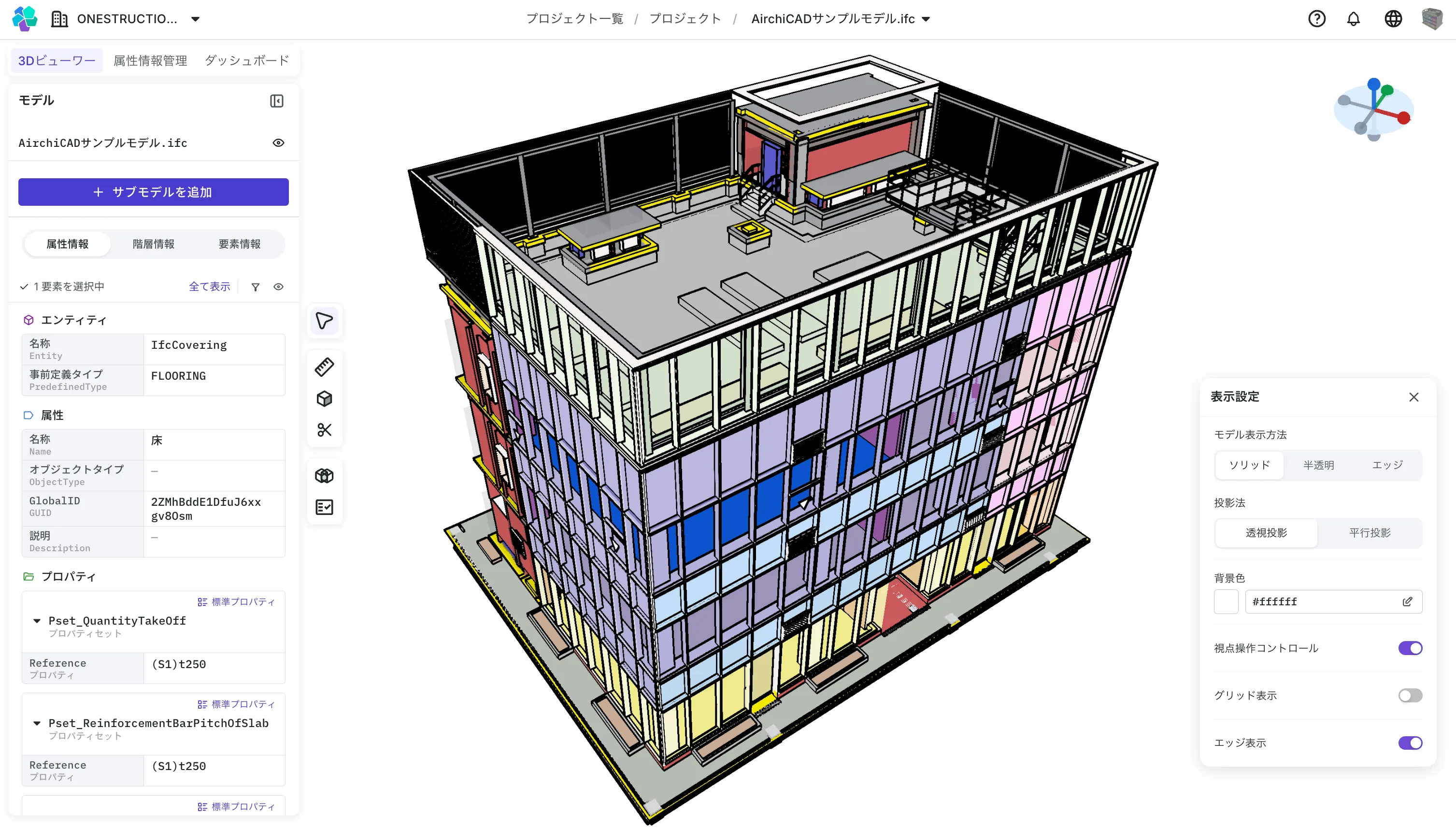
Task: Click the 3Dビューワー tab
Action: [57, 60]
